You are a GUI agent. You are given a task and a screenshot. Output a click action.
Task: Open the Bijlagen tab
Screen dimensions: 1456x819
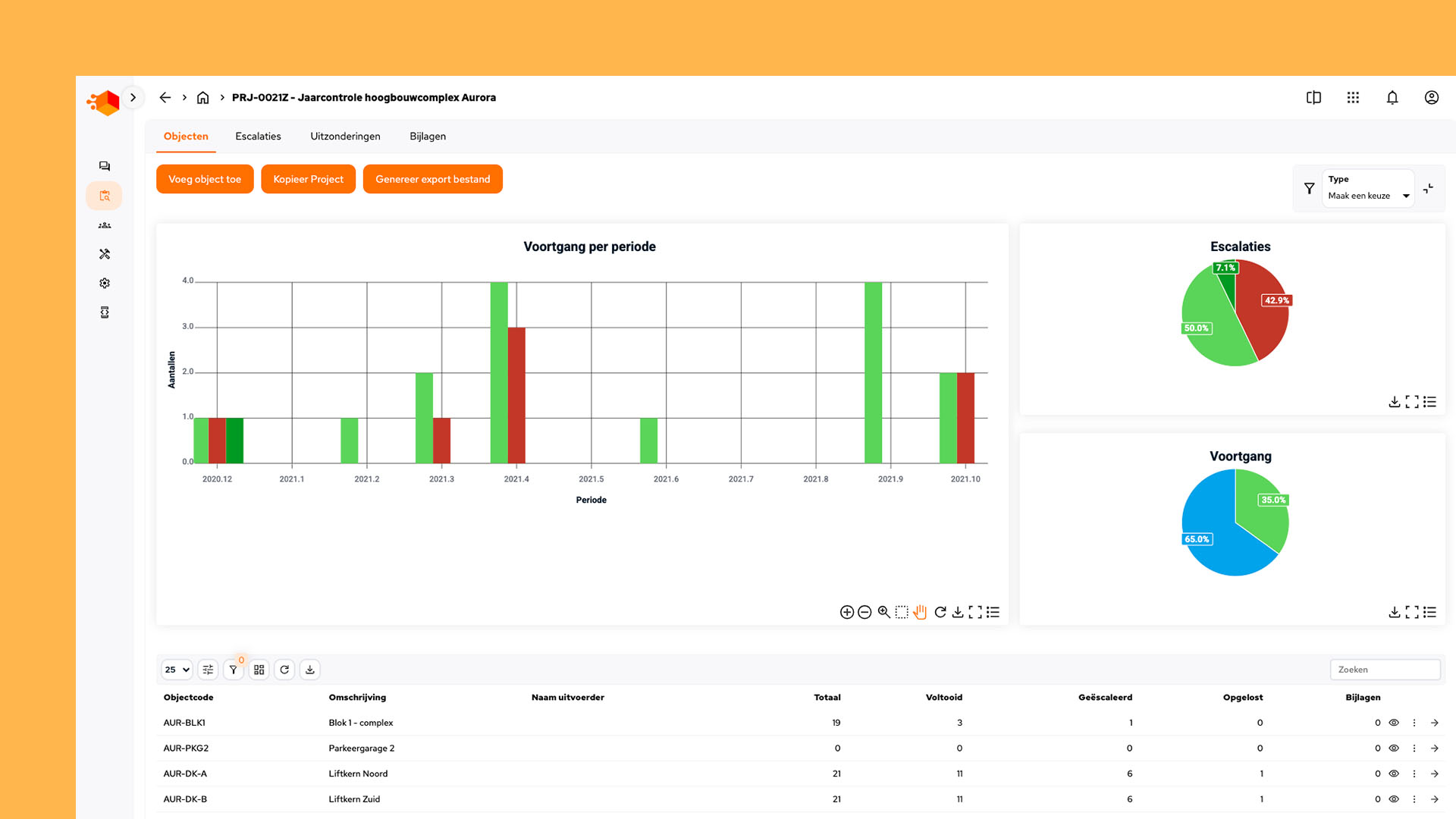click(428, 136)
